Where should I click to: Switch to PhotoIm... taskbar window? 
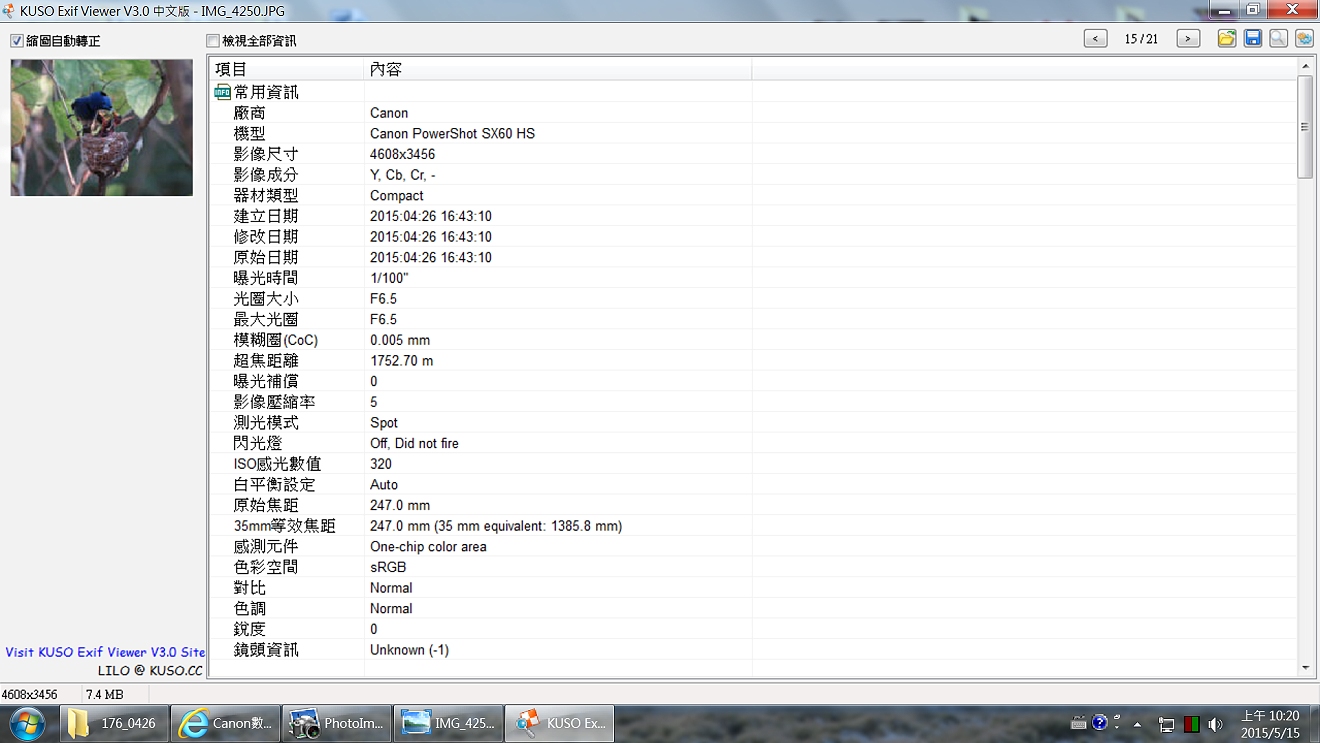[337, 723]
